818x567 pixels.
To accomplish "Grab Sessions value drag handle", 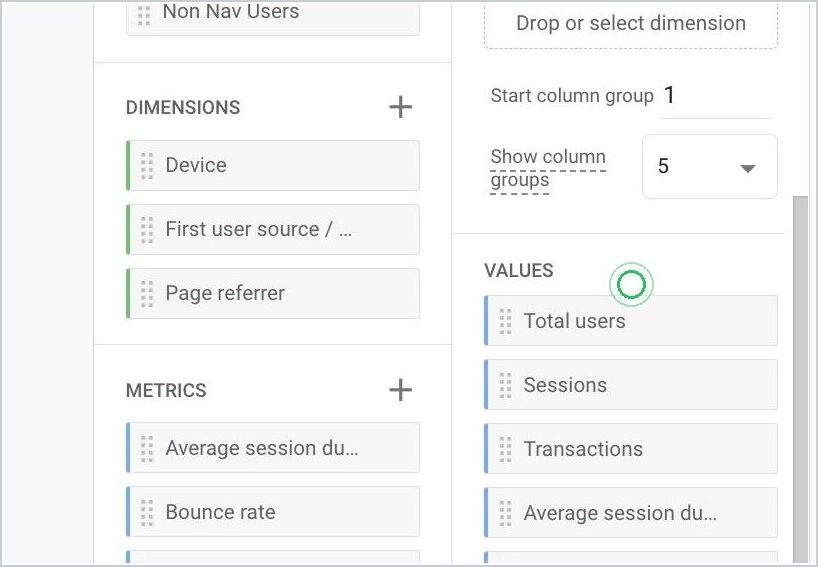I will click(506, 385).
